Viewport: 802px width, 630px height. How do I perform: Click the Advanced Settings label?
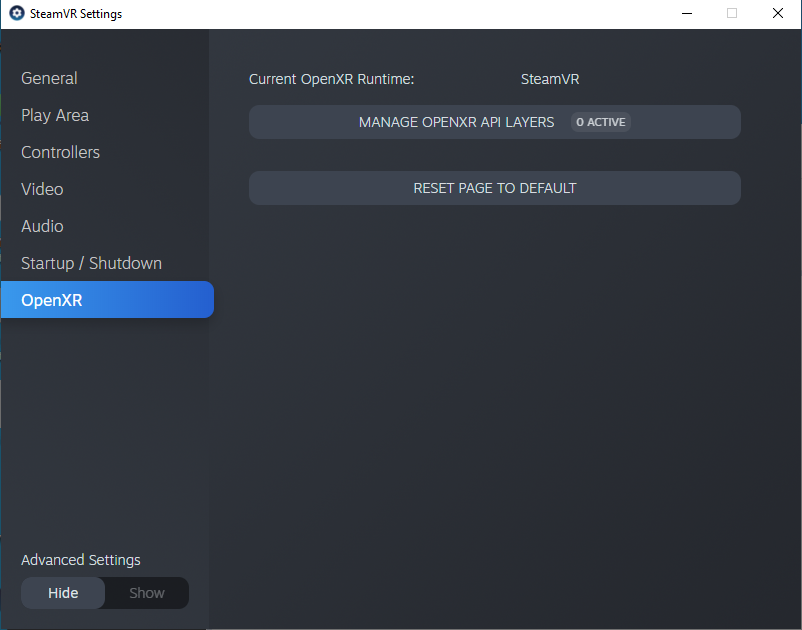[x=81, y=560]
